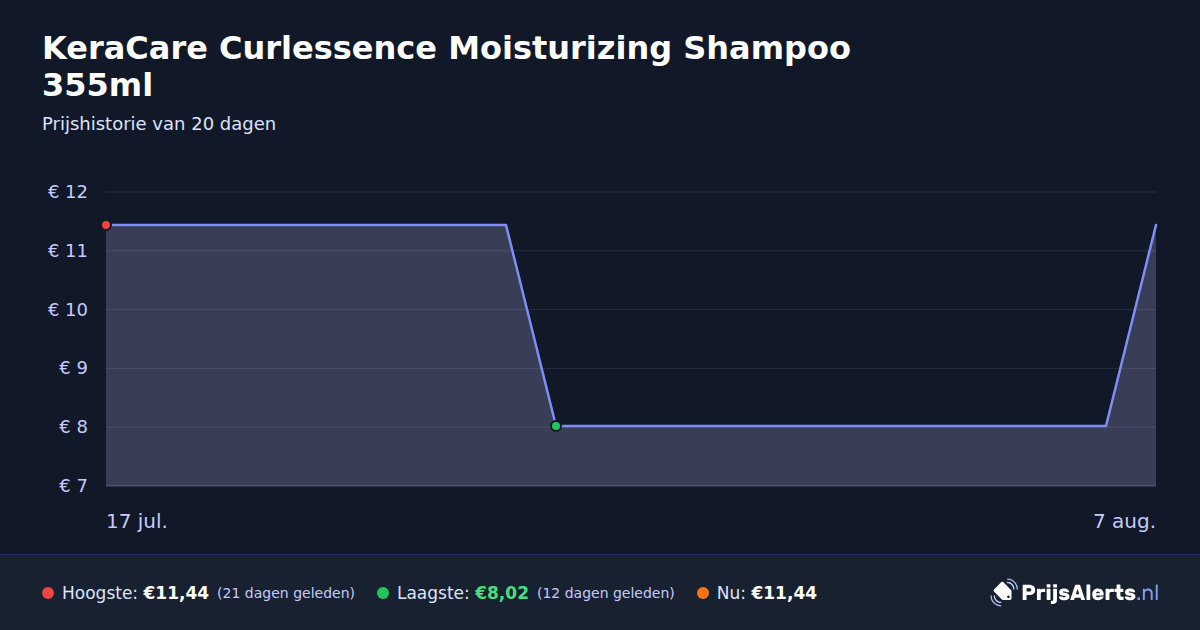Click the € 7 axis label
This screenshot has height=630, width=1200.
pyautogui.click(x=74, y=486)
